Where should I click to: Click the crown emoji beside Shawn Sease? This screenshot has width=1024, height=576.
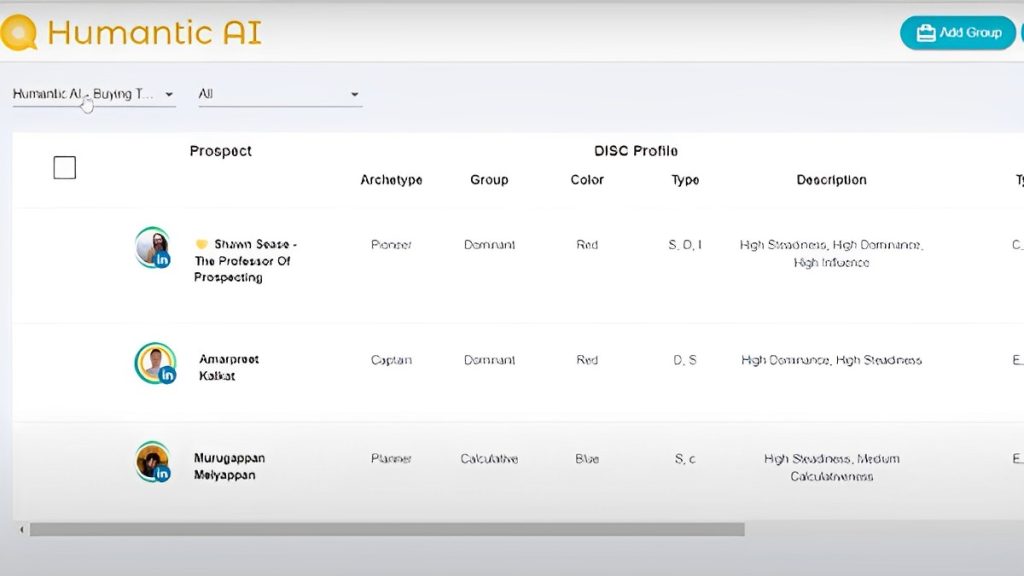202,243
